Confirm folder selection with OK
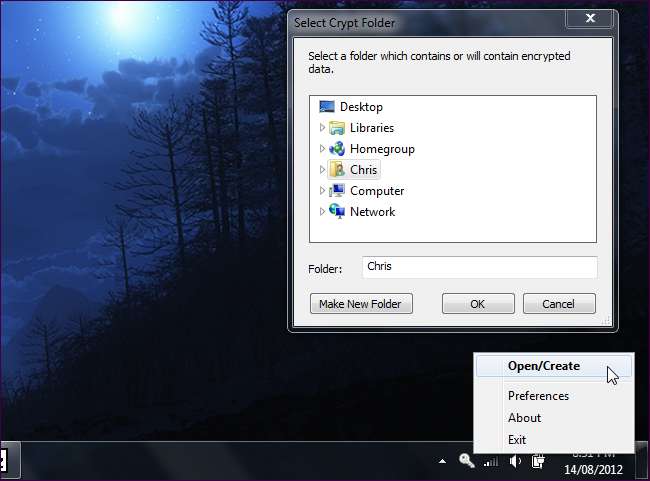The image size is (650, 481). click(478, 304)
